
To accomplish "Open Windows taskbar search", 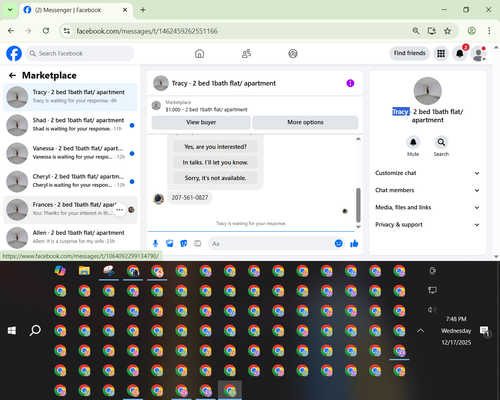I will 35,330.
